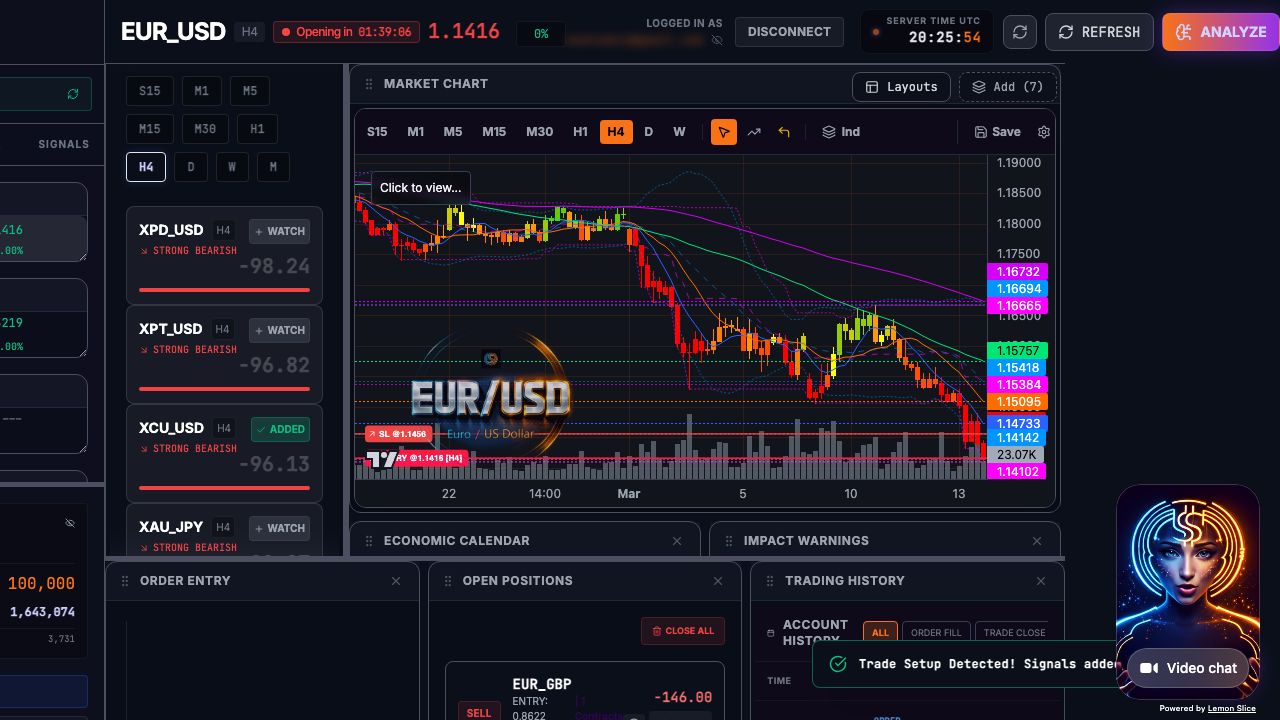
Task: Click the sync icon next to server time
Action: tap(1019, 32)
